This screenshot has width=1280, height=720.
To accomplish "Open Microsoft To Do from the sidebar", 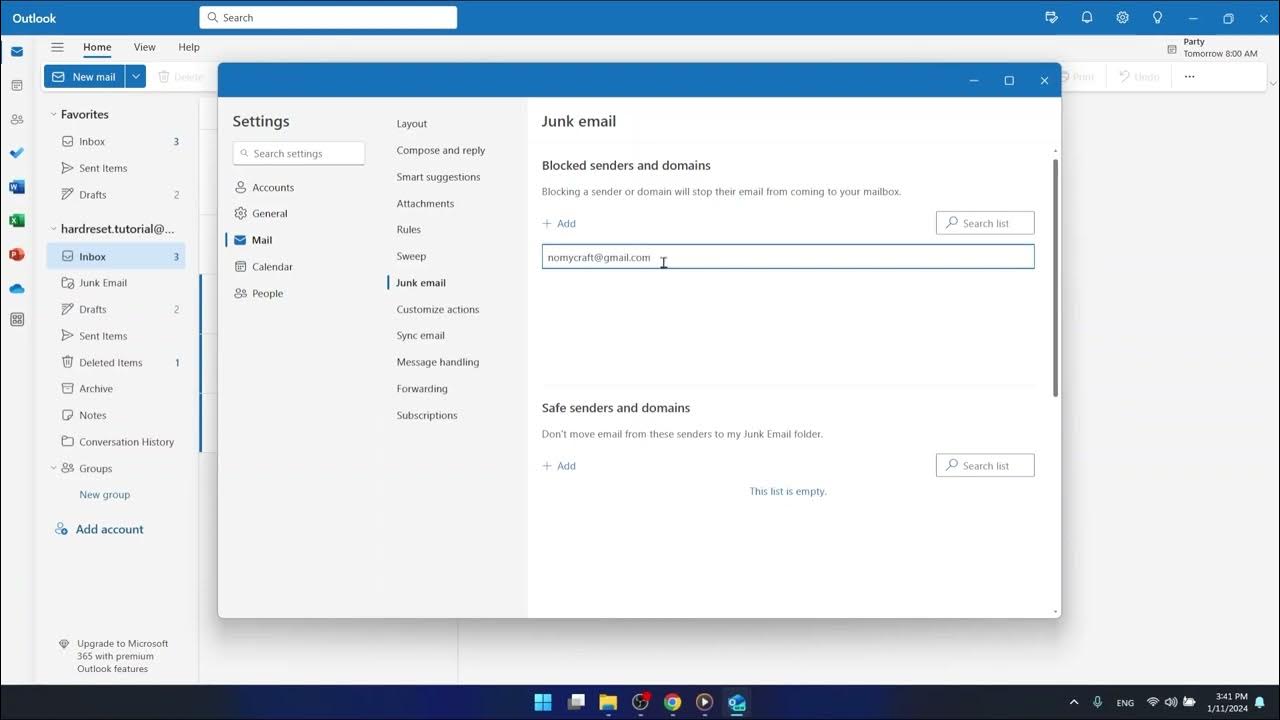I will 16,152.
